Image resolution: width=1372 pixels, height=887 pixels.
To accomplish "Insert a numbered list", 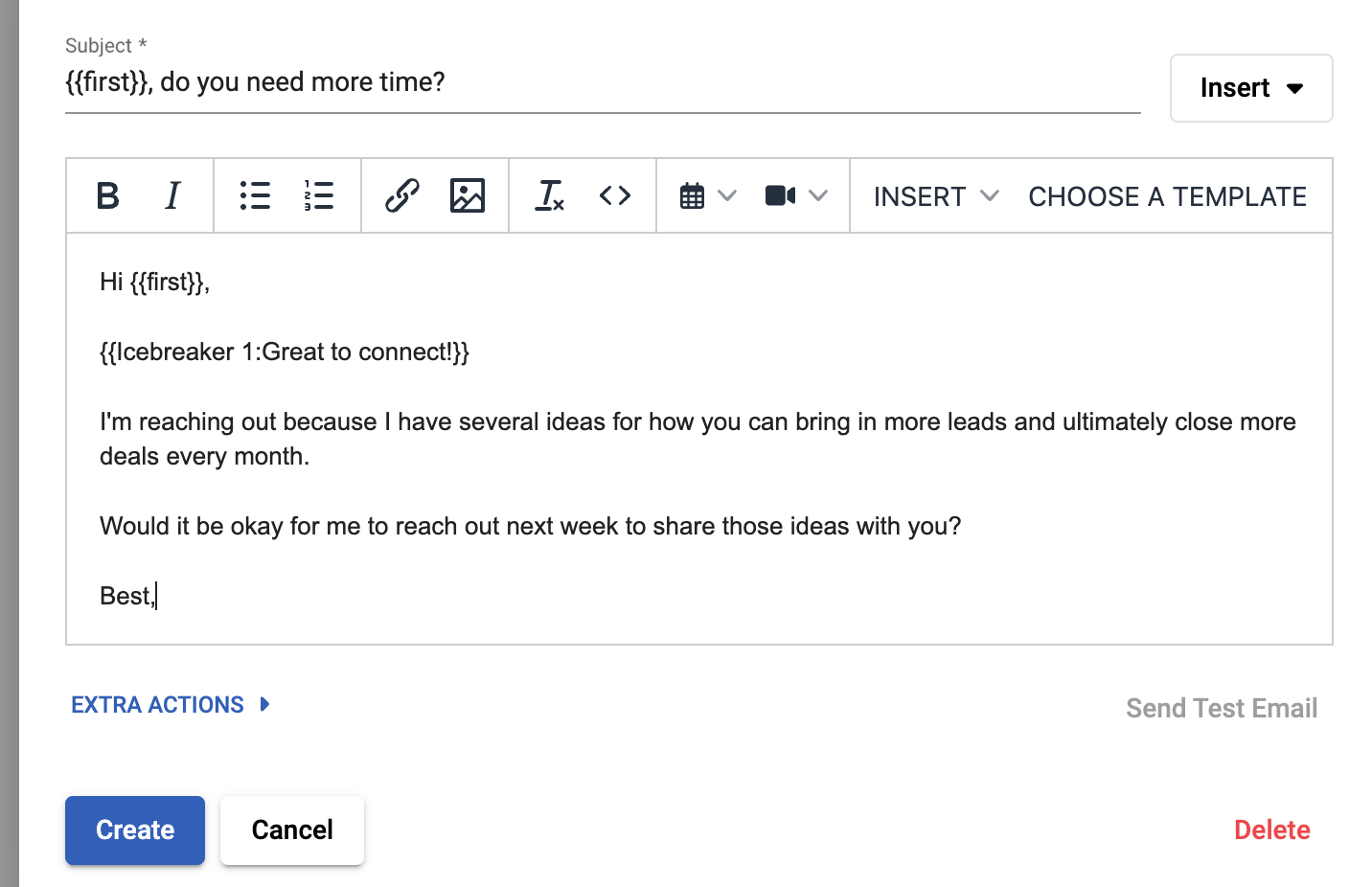I will pyautogui.click(x=319, y=195).
